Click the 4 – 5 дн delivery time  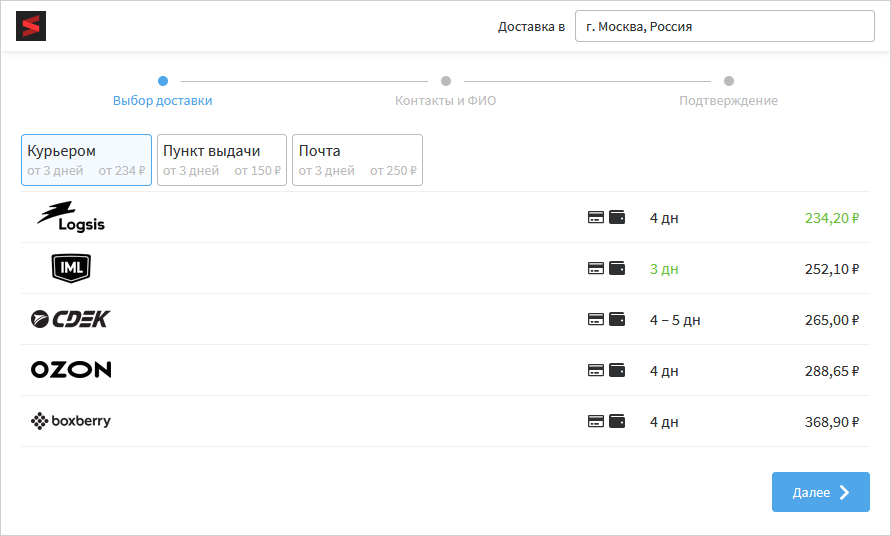click(675, 320)
